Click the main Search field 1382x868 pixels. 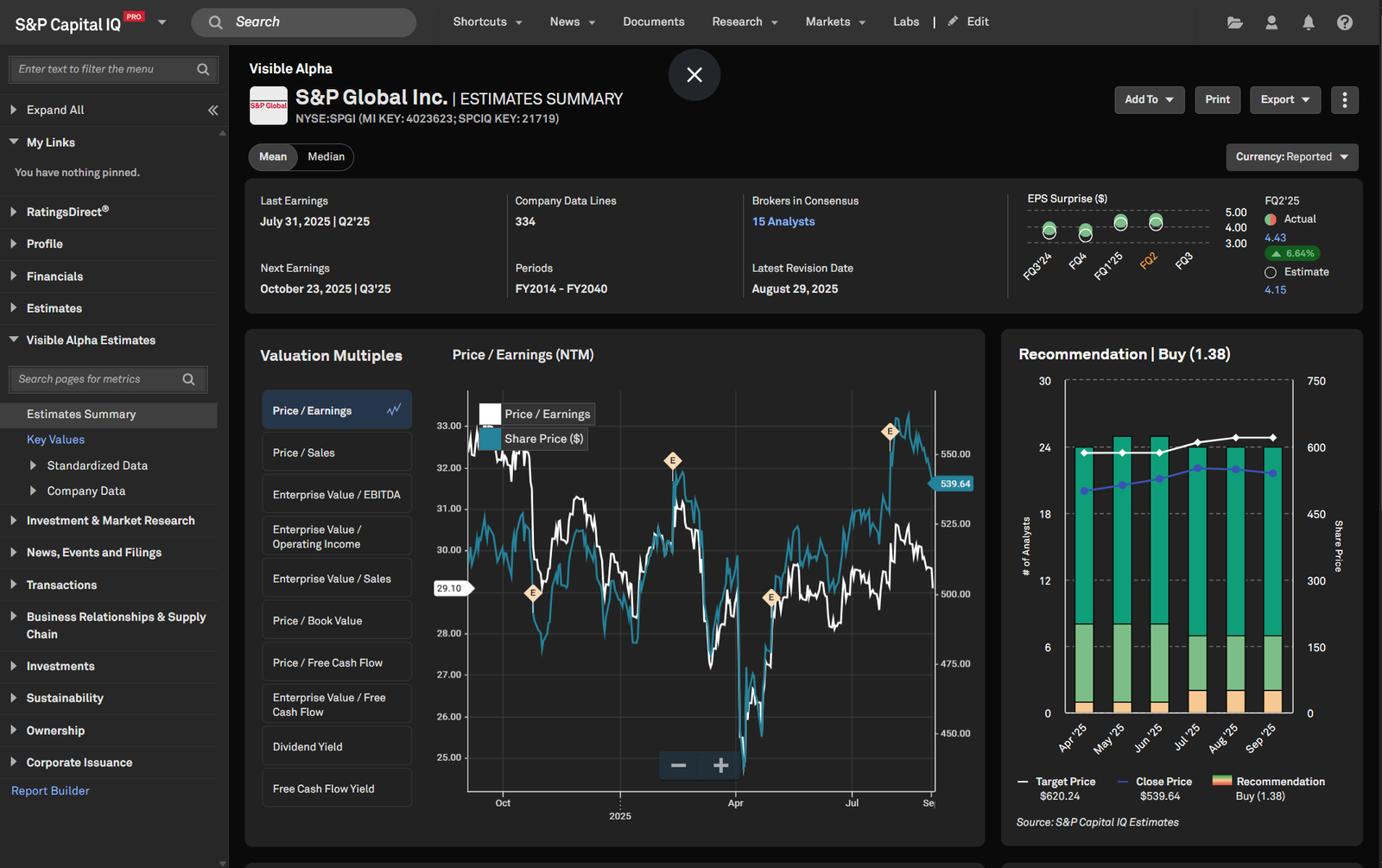coord(303,22)
